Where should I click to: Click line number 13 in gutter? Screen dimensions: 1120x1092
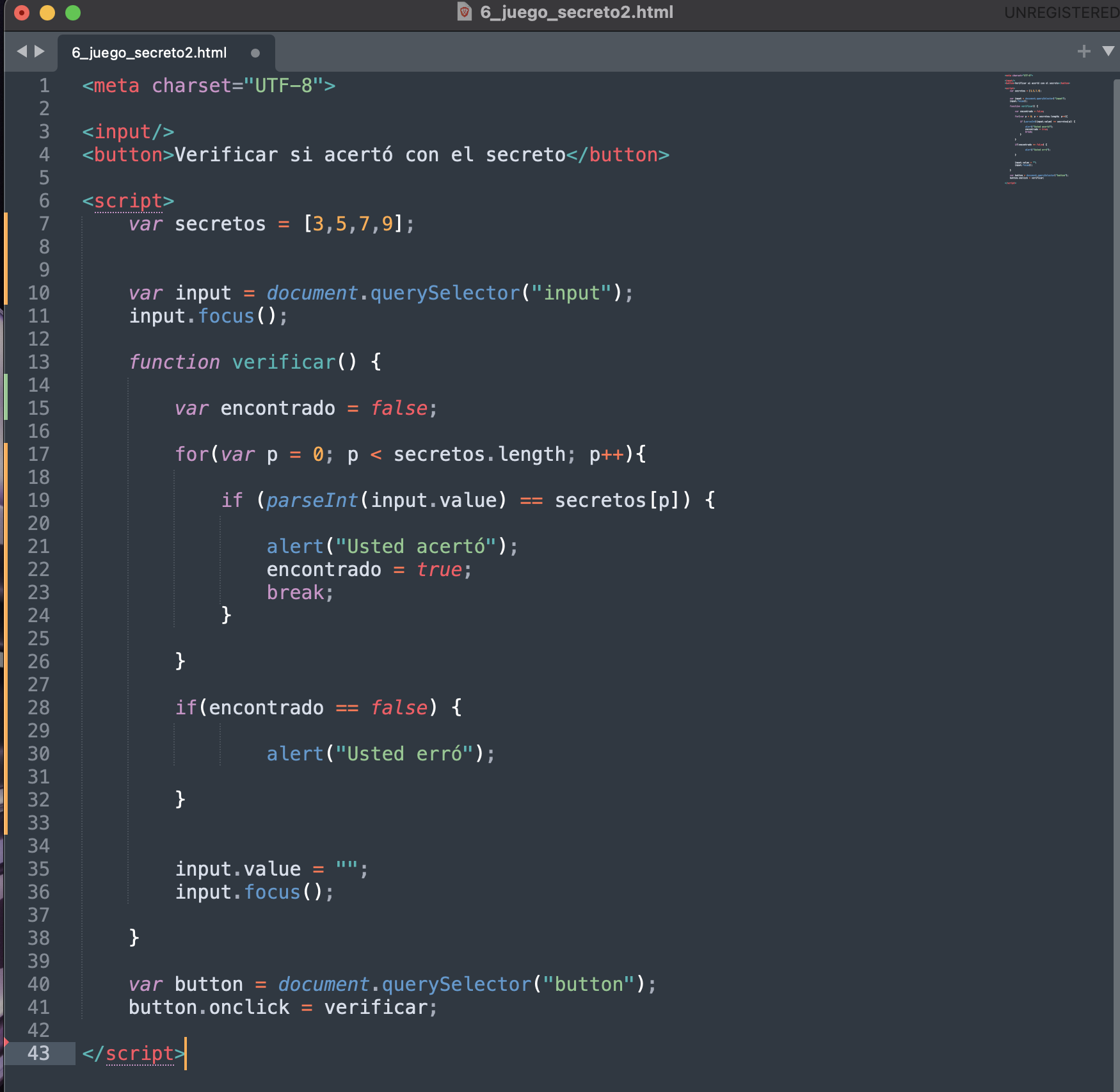coord(38,362)
